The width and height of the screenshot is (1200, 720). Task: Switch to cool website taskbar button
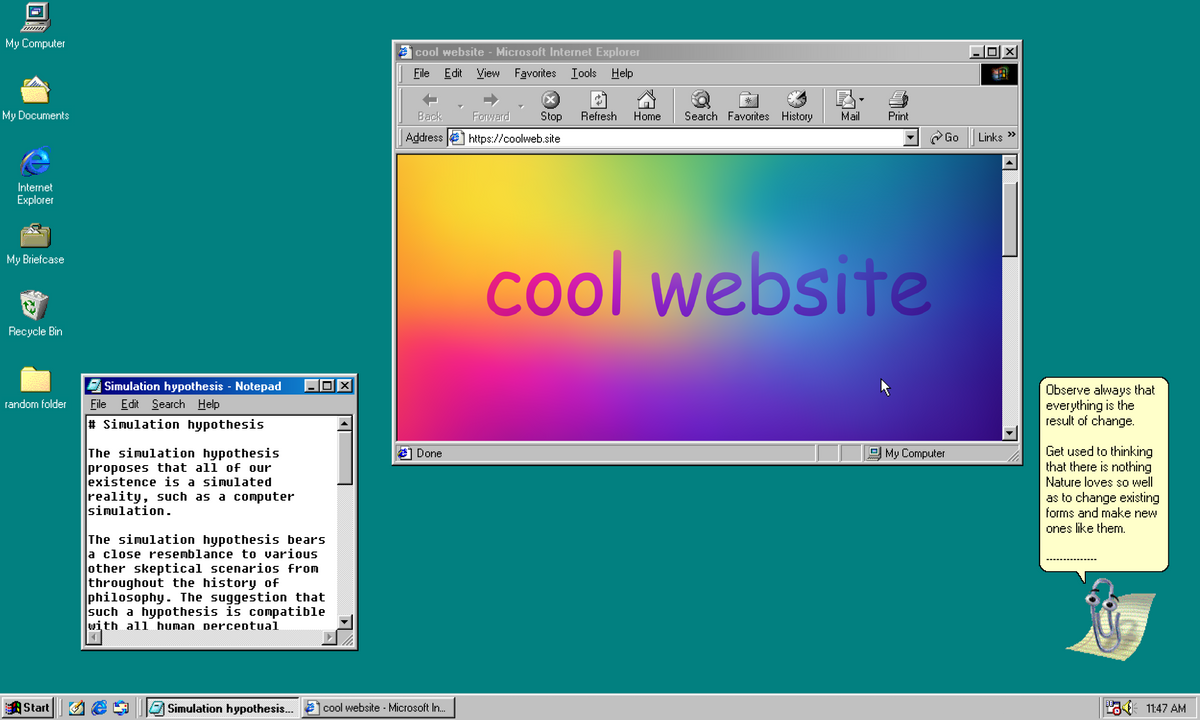pos(378,708)
